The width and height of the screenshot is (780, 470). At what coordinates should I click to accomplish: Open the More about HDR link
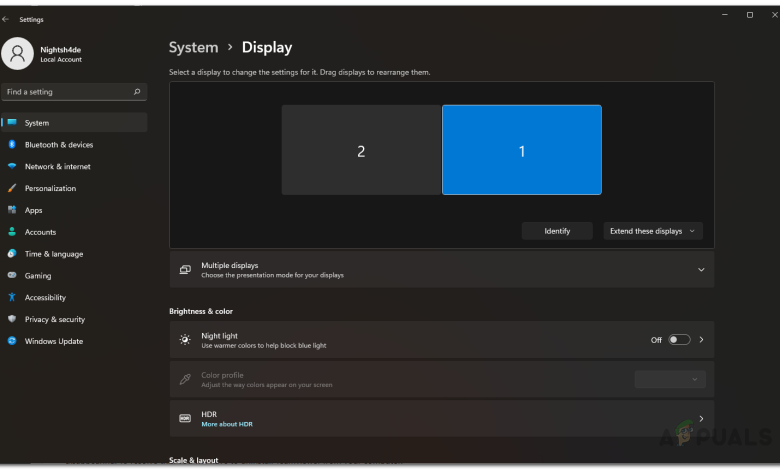(227, 425)
